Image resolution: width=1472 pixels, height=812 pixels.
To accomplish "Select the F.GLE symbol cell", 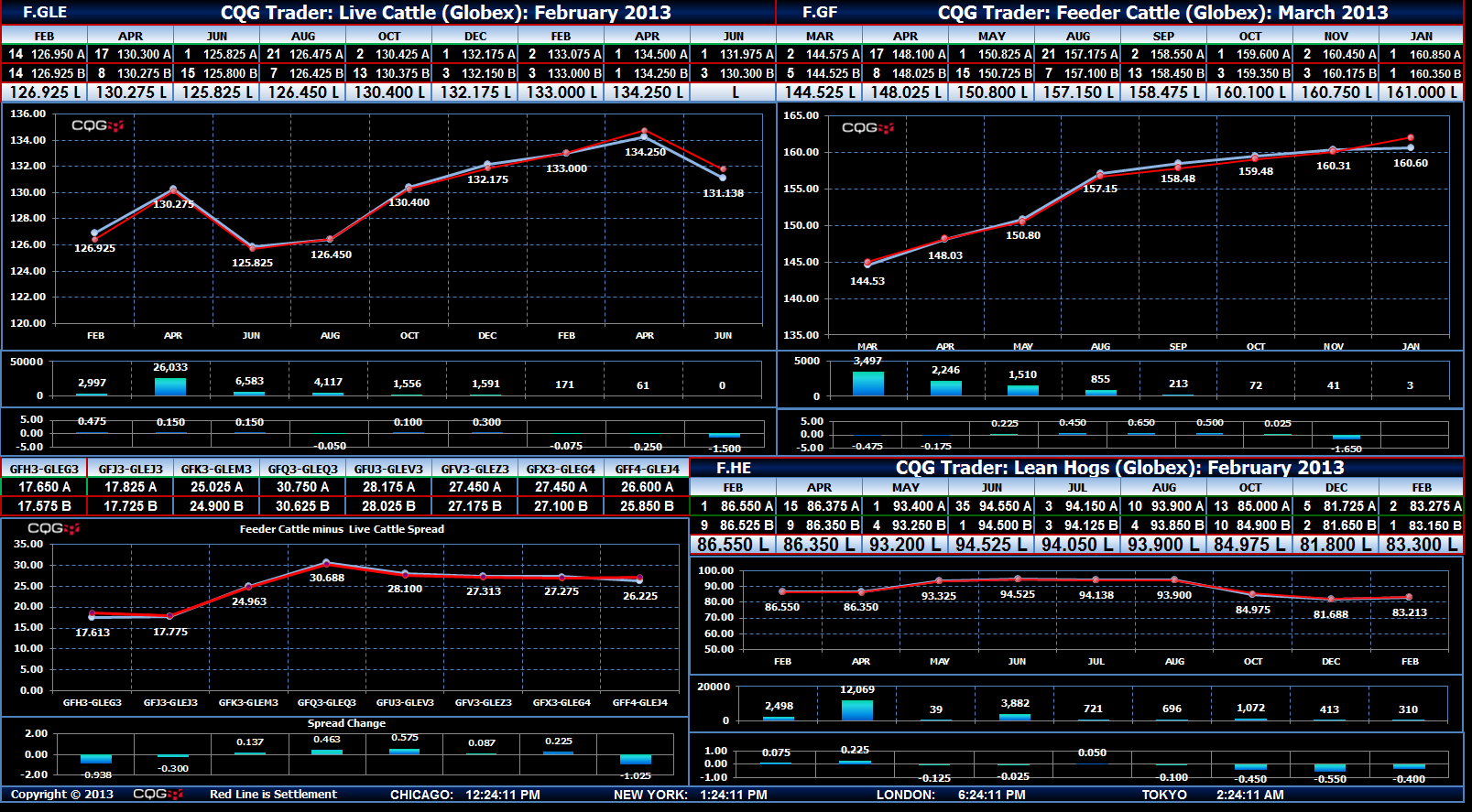I will coord(45,13).
